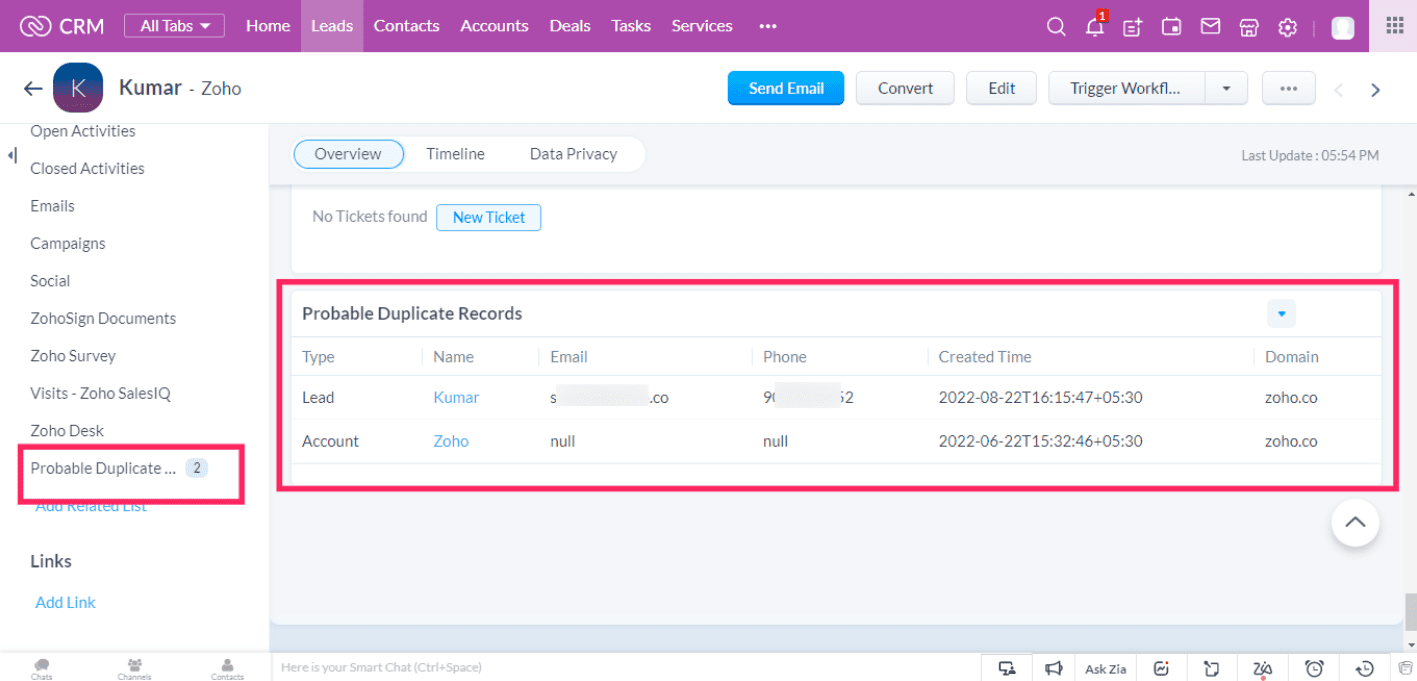Open the Leads tab
The height and width of the screenshot is (681, 1417).
coord(332,26)
